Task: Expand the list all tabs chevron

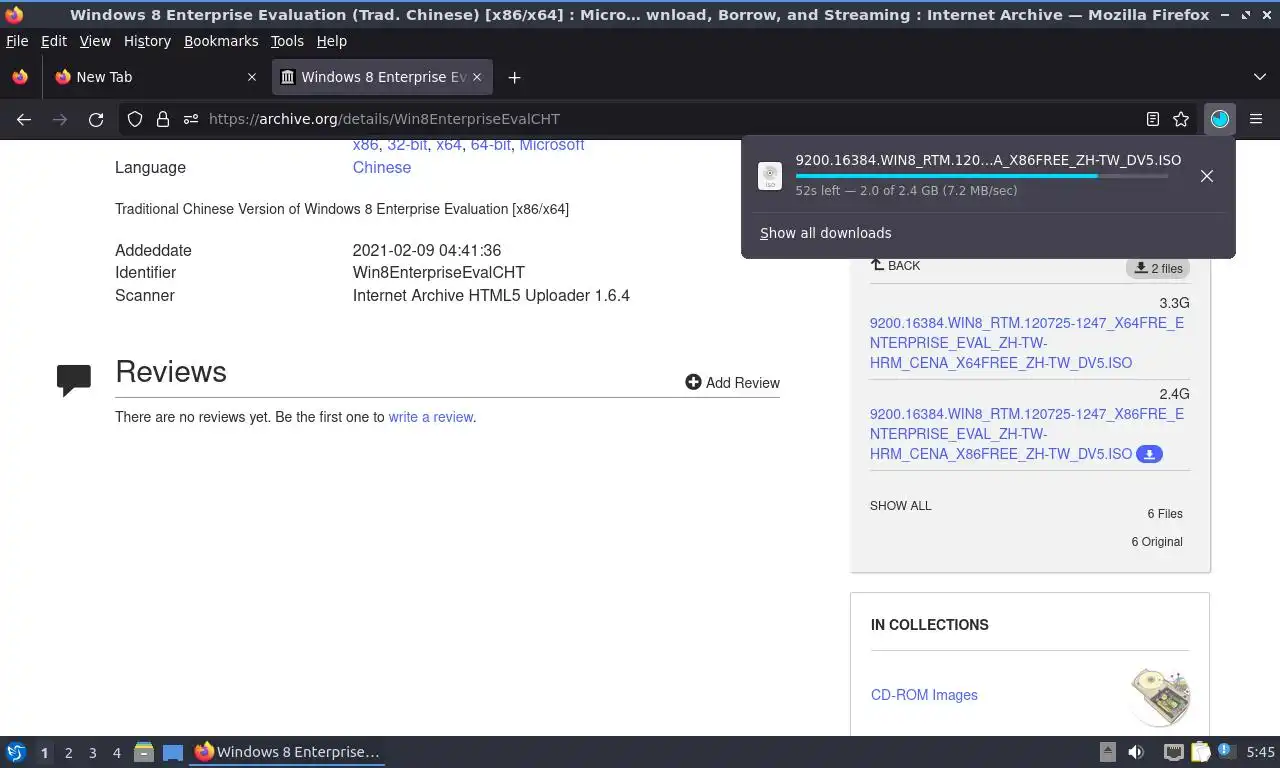Action: 1260,77
